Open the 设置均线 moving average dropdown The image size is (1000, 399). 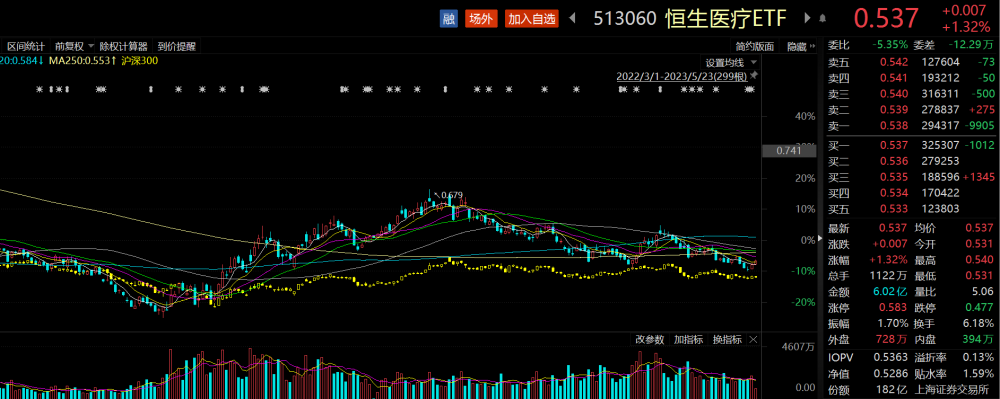730,62
